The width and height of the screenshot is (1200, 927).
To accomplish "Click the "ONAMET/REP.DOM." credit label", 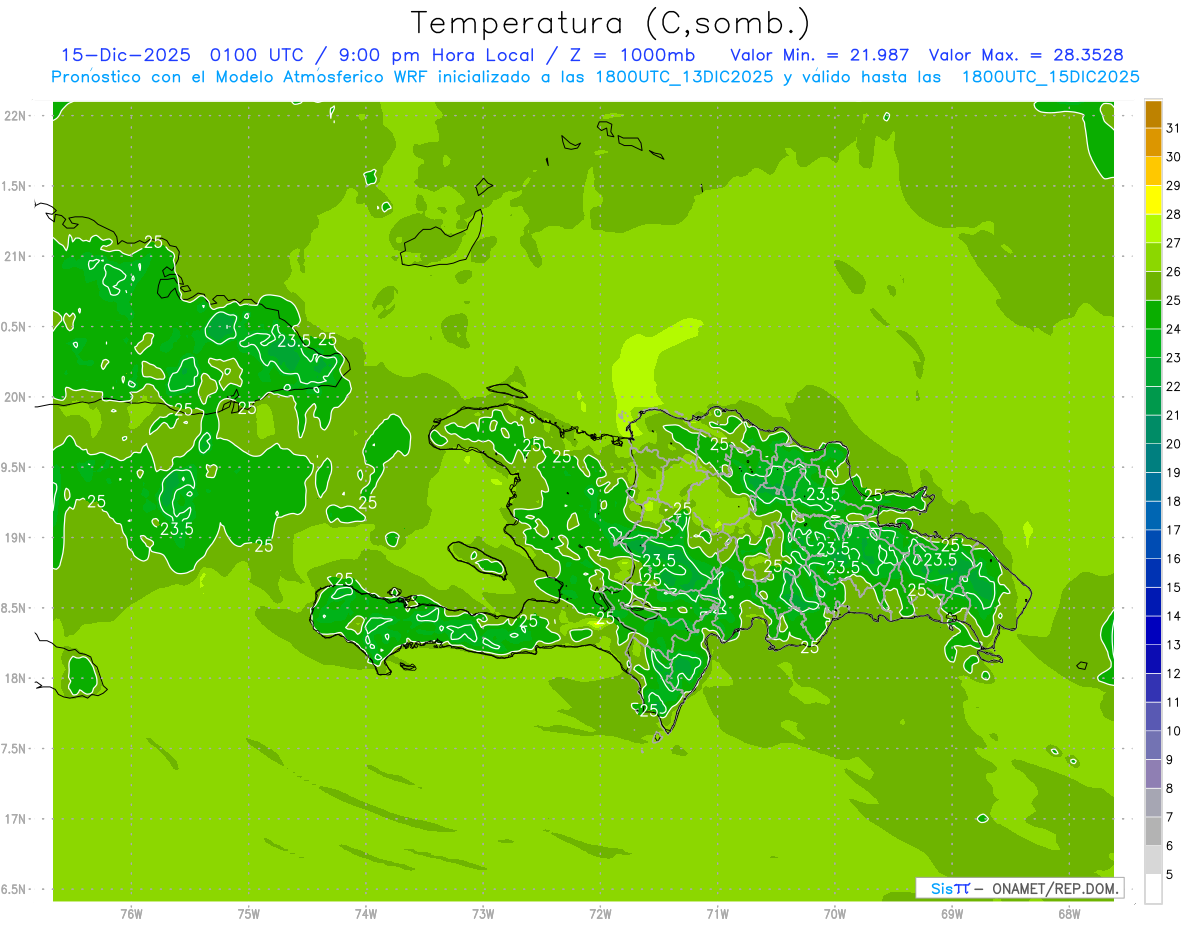I will click(x=1053, y=888).
